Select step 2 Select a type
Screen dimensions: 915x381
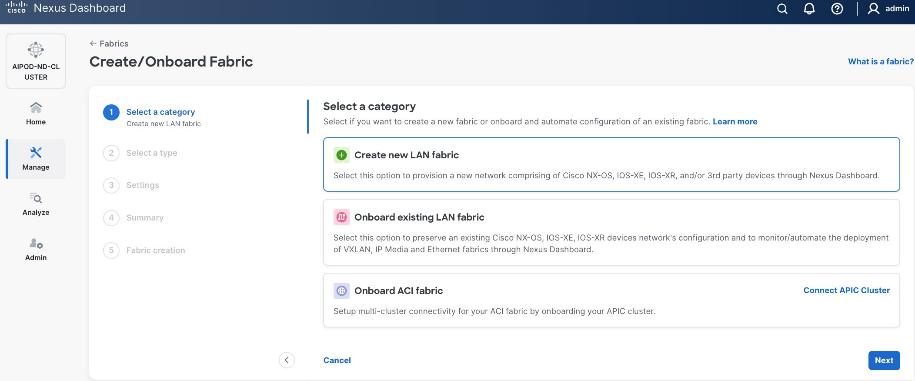tap(140, 153)
